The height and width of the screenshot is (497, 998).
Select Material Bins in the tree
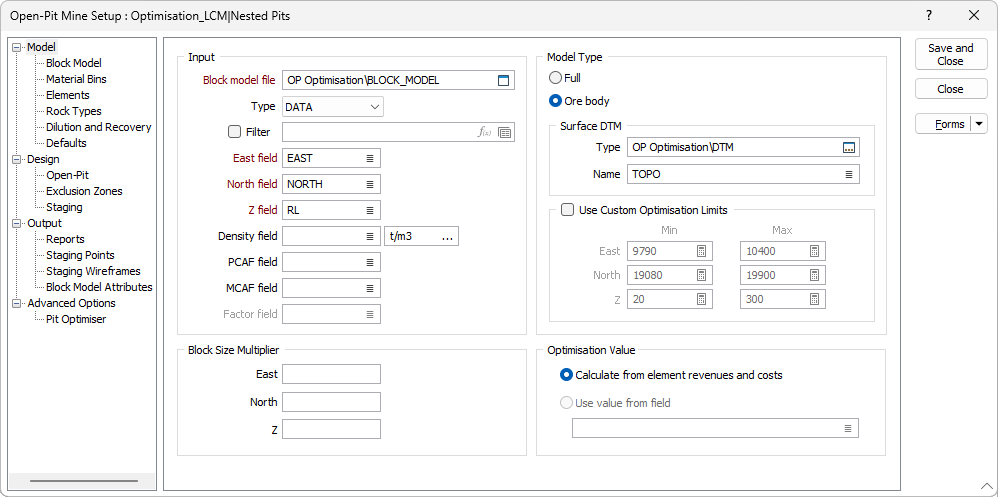pos(76,79)
